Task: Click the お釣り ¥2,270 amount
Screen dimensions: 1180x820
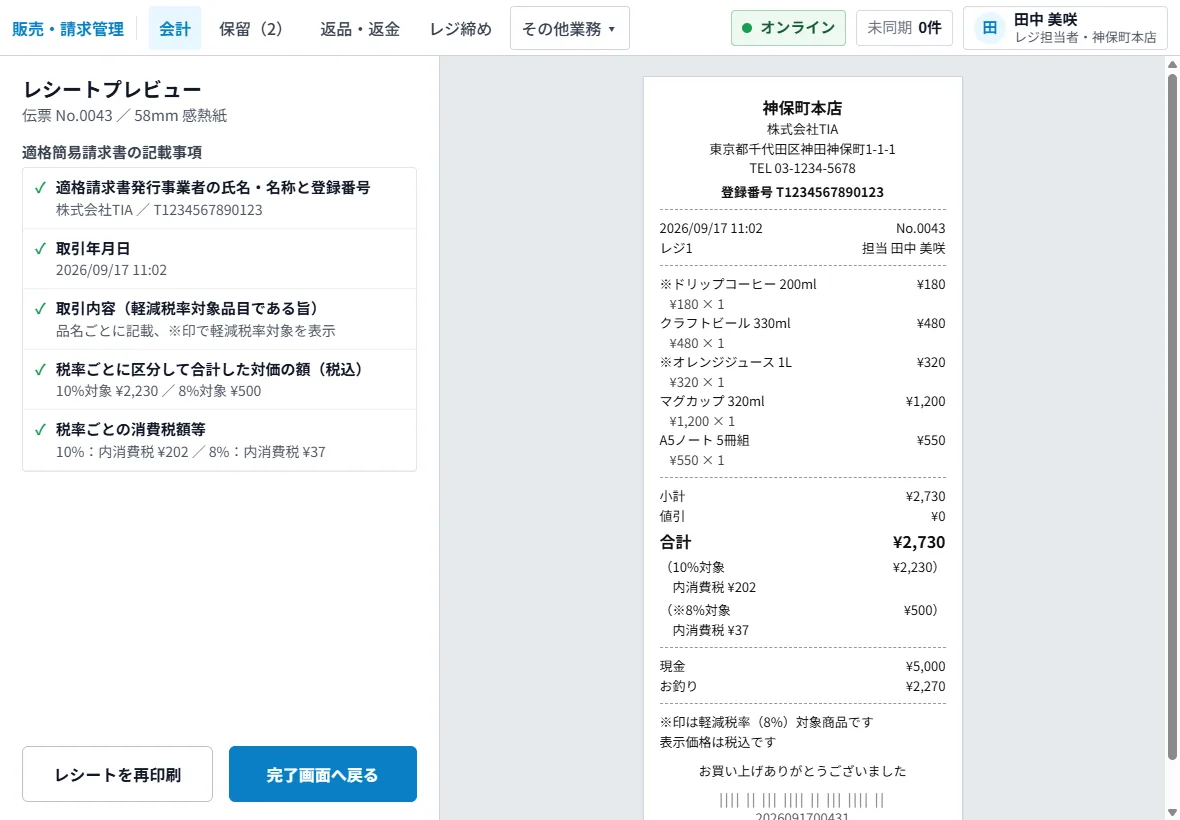Action: (x=926, y=686)
